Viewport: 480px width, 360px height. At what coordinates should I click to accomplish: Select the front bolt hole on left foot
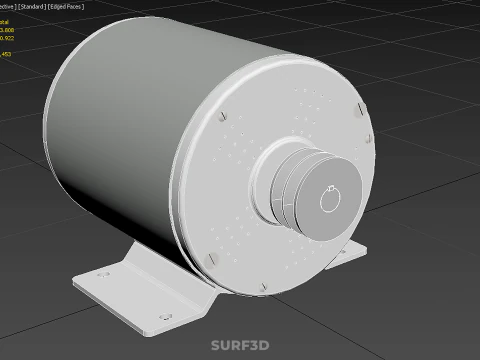pyautogui.click(x=165, y=316)
